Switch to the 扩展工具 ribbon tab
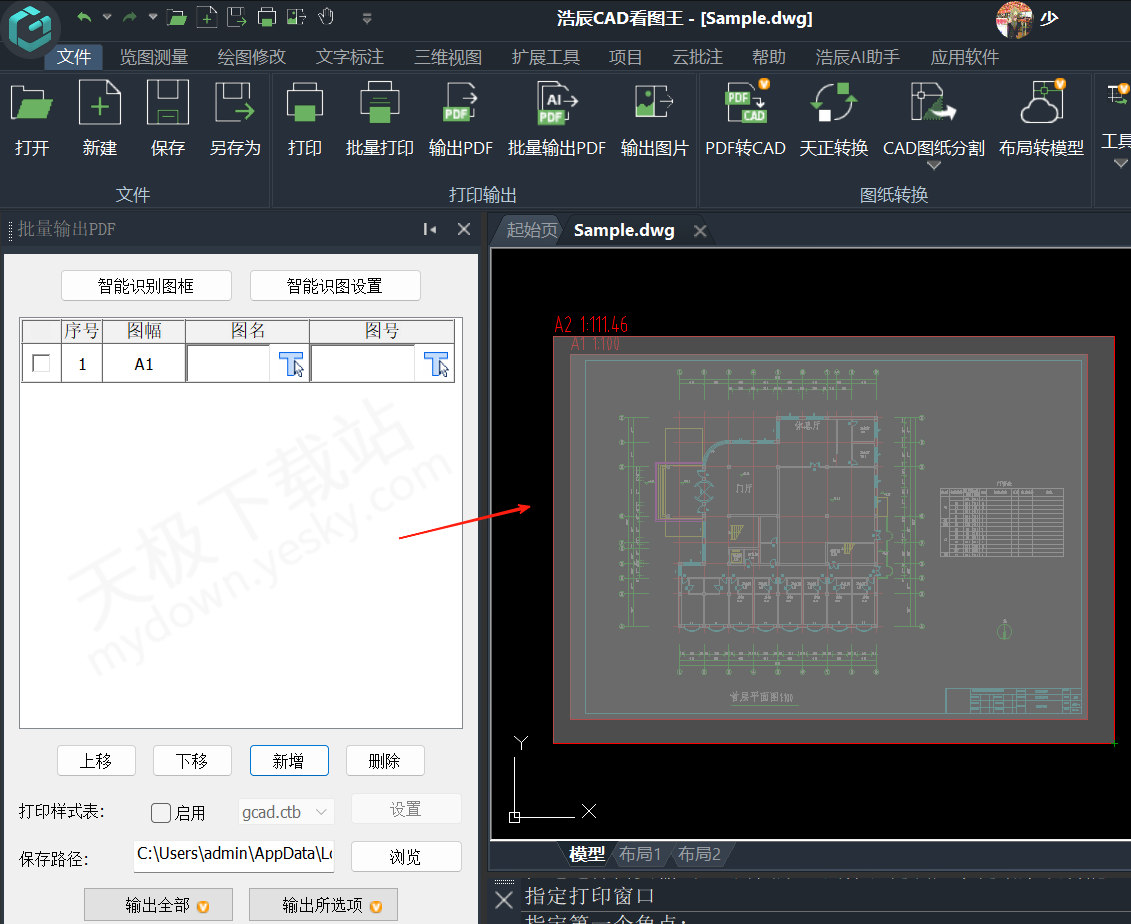 click(x=545, y=57)
